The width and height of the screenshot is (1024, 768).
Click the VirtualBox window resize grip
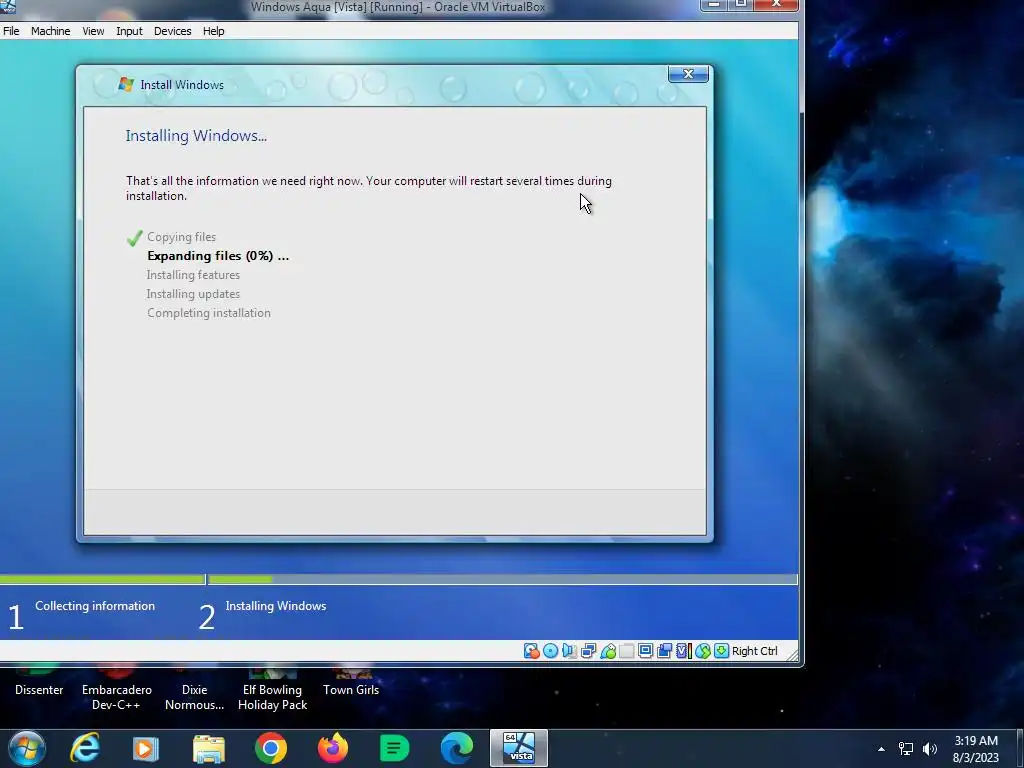pyautogui.click(x=792, y=656)
